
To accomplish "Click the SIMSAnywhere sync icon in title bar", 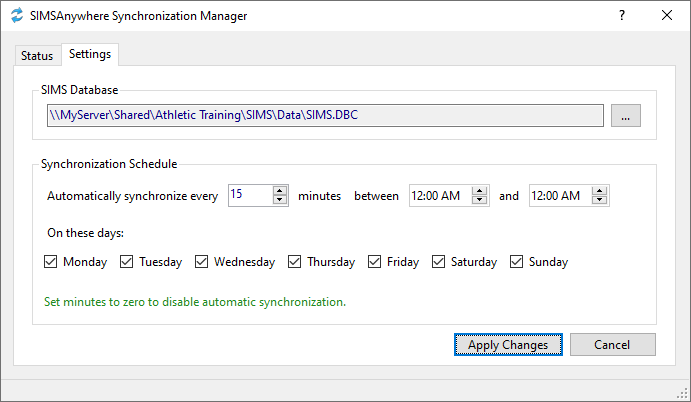I will point(17,15).
